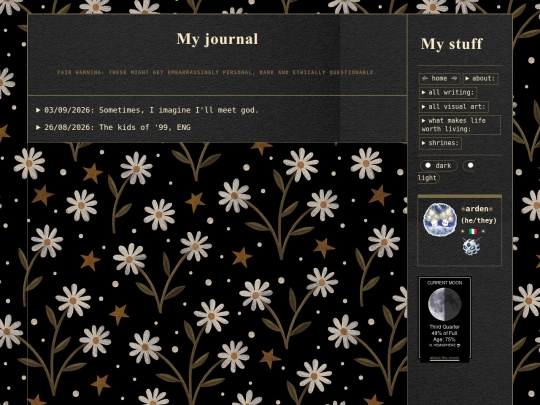Click arden's round avatar image

440,219
